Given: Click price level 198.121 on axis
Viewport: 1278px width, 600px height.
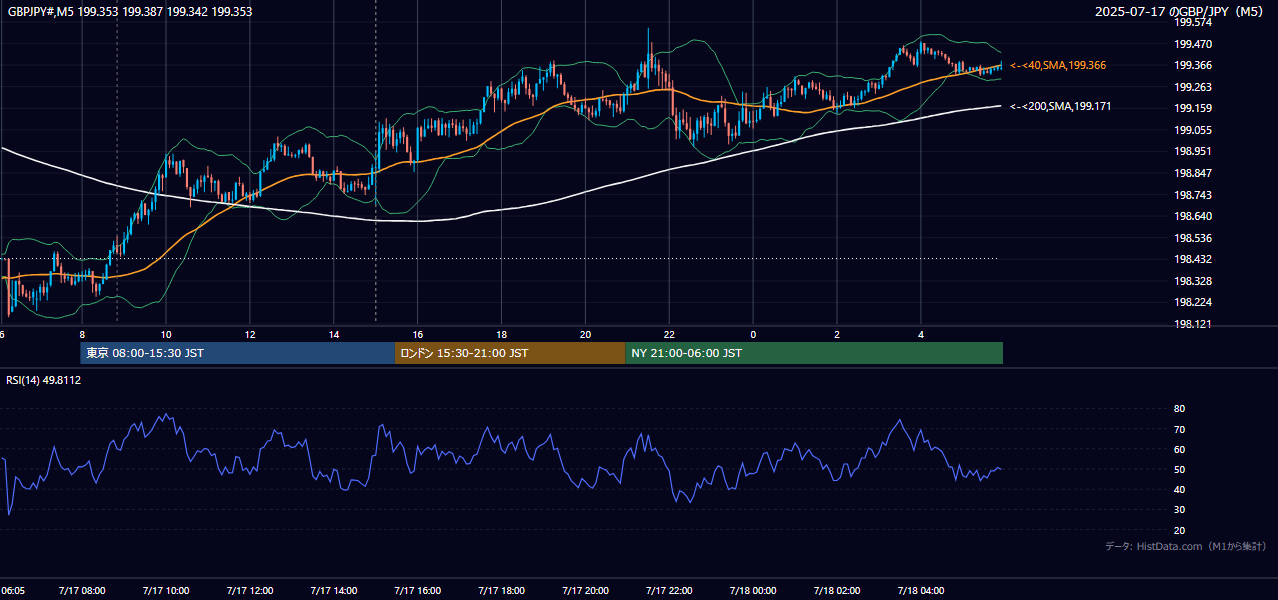Looking at the screenshot, I should tap(1193, 324).
